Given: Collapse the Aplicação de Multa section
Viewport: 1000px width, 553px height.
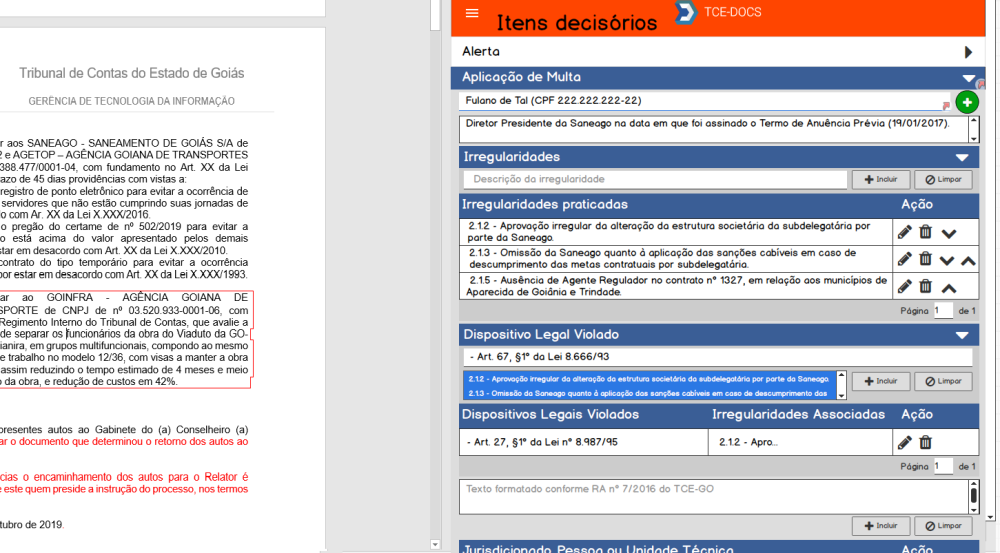Looking at the screenshot, I should click(x=966, y=78).
